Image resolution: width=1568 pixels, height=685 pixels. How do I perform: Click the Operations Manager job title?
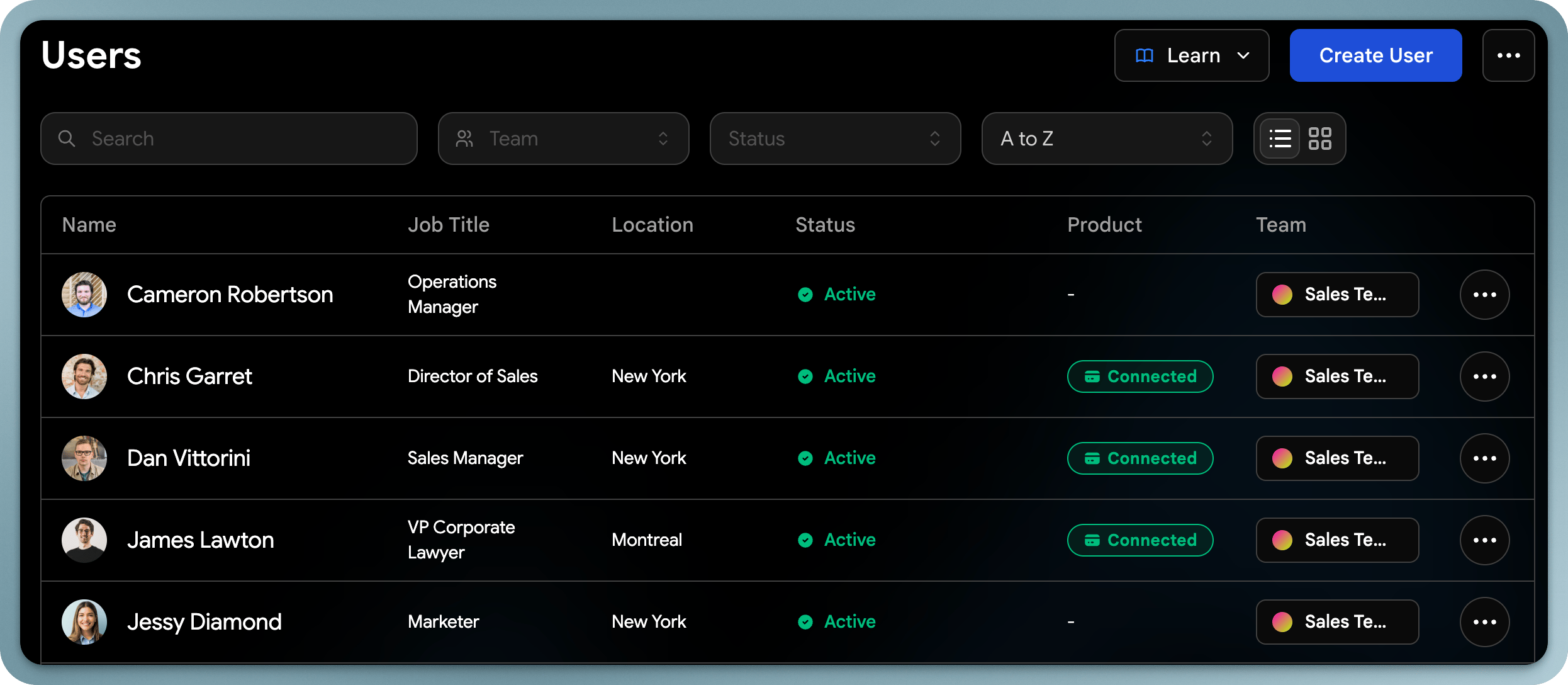[452, 295]
